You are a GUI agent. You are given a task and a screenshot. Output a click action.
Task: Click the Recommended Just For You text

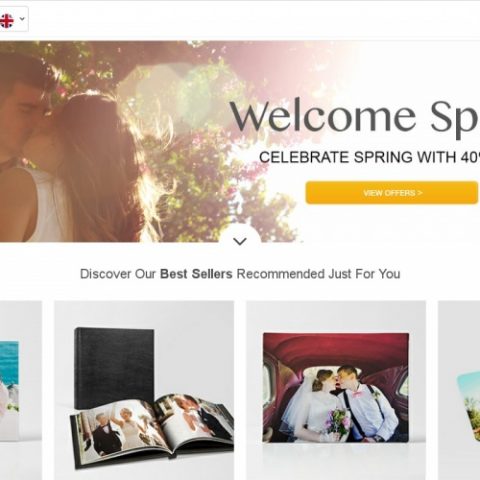click(x=318, y=274)
